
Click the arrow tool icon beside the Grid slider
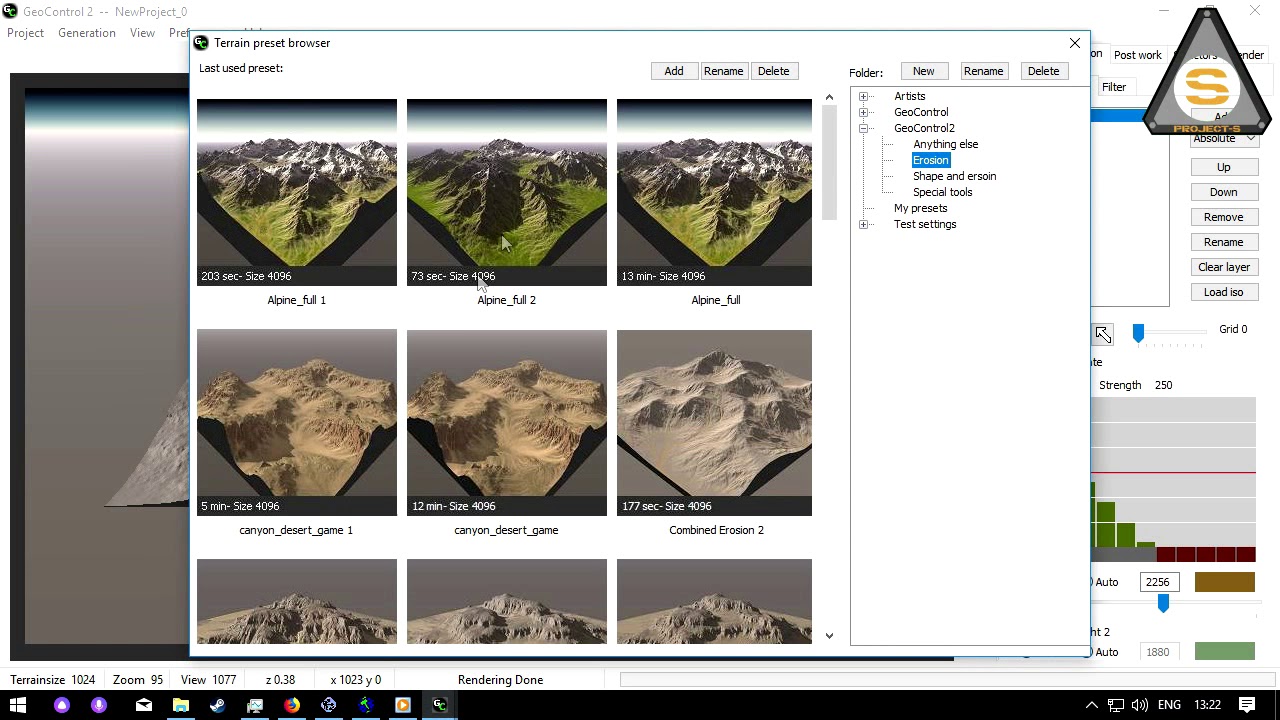pos(1103,335)
